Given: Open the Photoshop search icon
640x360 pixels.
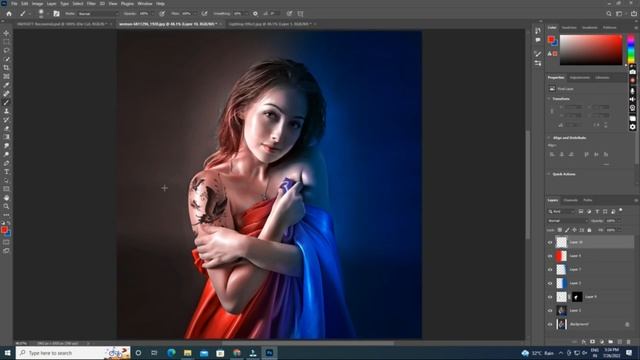Looking at the screenshot, I should [x=609, y=13].
